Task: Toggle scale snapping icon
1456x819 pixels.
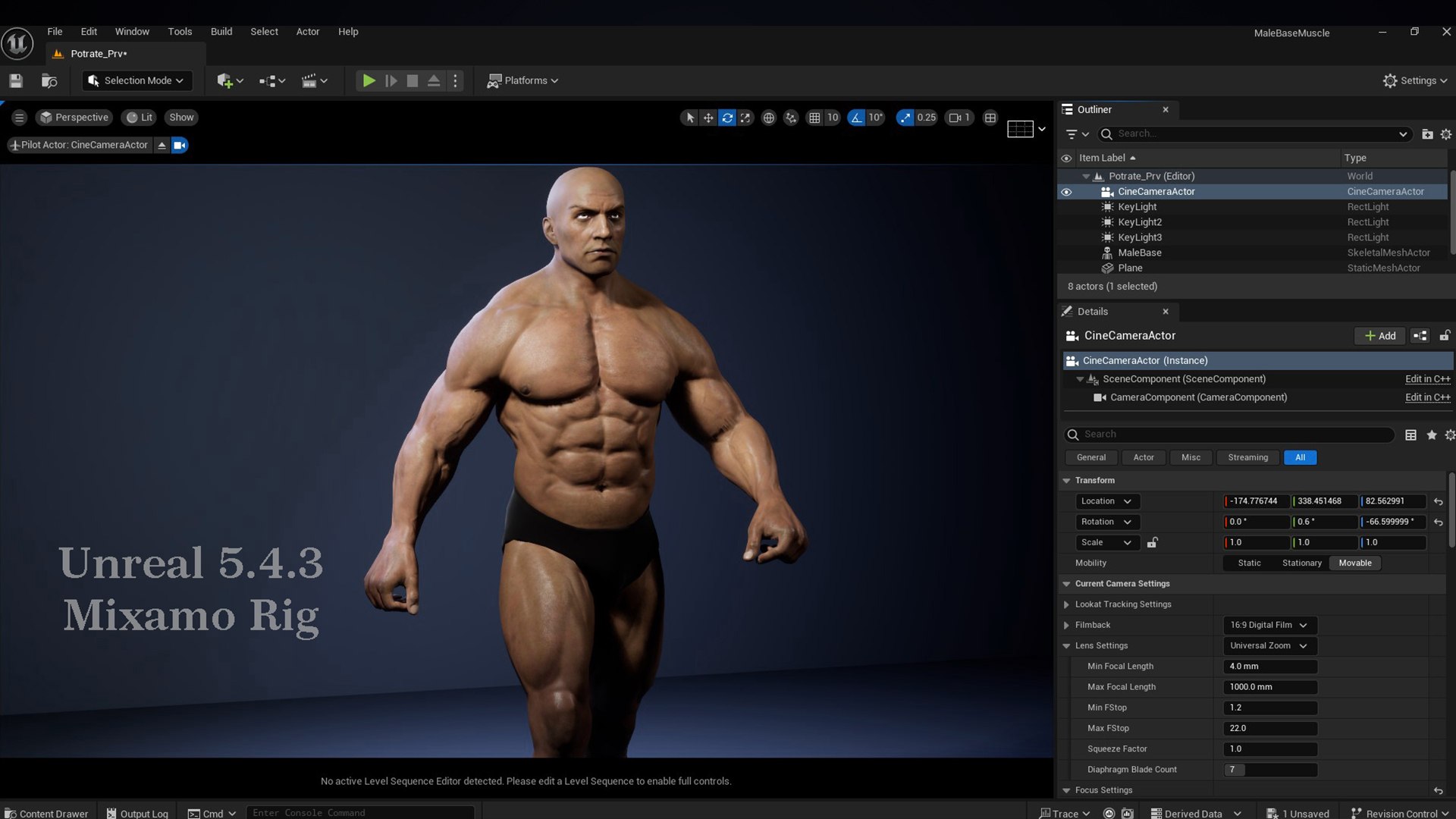Action: [905, 118]
